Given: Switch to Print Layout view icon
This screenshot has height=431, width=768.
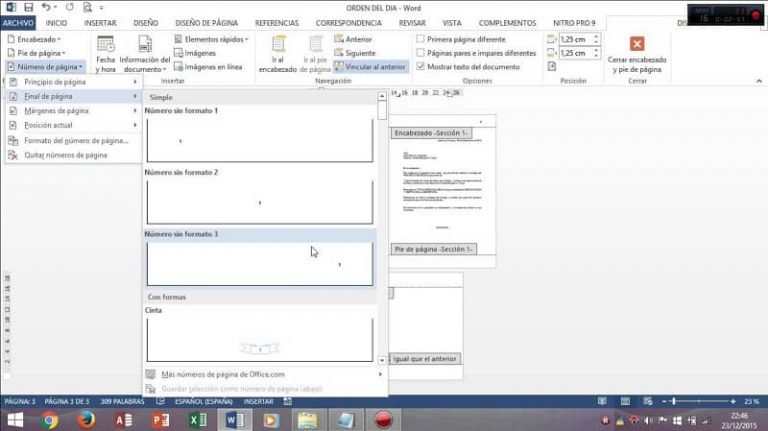Looking at the screenshot, I should [625, 402].
